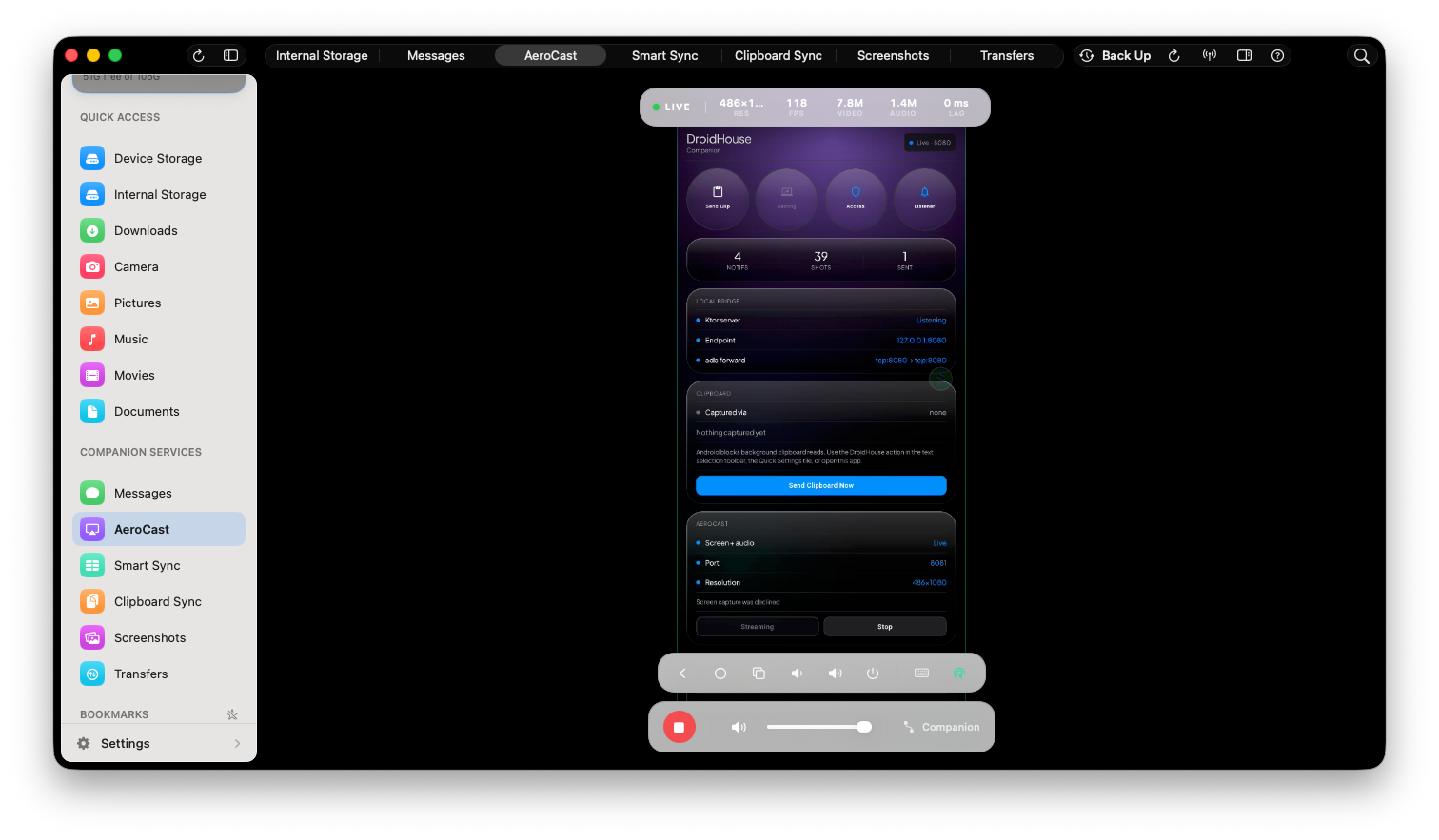The image size is (1439, 840).
Task: Open the Camera folder
Action: tap(159, 267)
